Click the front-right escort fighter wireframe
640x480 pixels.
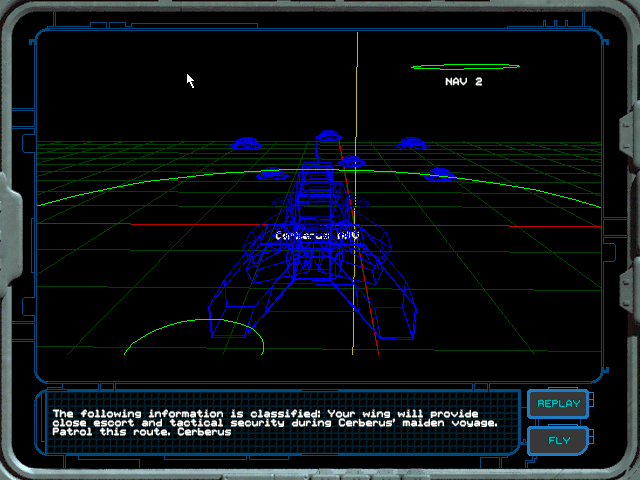(x=440, y=174)
